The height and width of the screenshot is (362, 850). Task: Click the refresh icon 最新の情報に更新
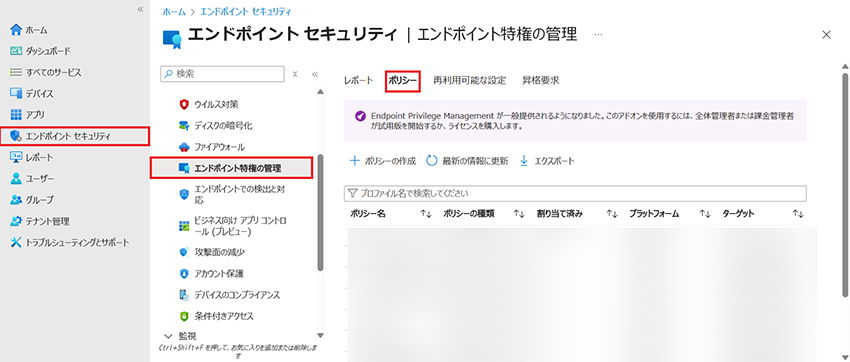432,161
